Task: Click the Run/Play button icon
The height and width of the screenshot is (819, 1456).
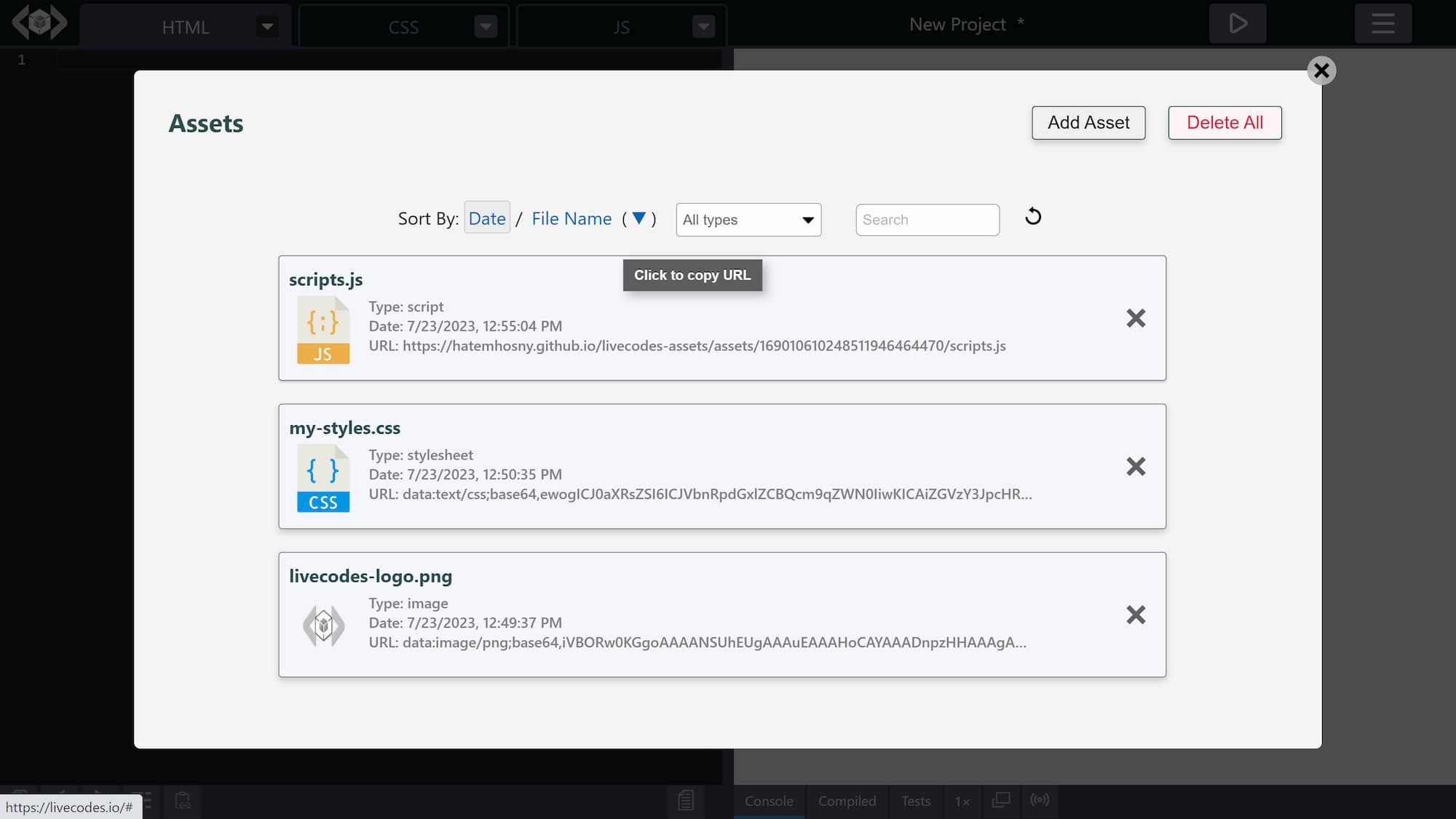Action: (1238, 24)
